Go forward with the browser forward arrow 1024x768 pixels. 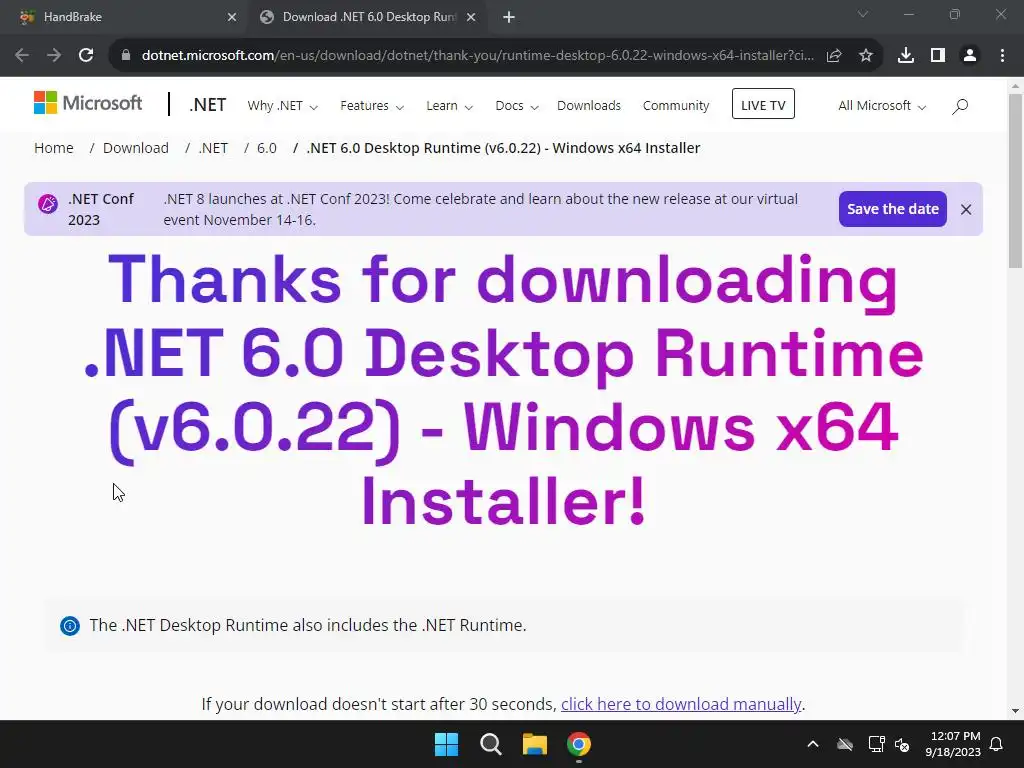click(54, 56)
